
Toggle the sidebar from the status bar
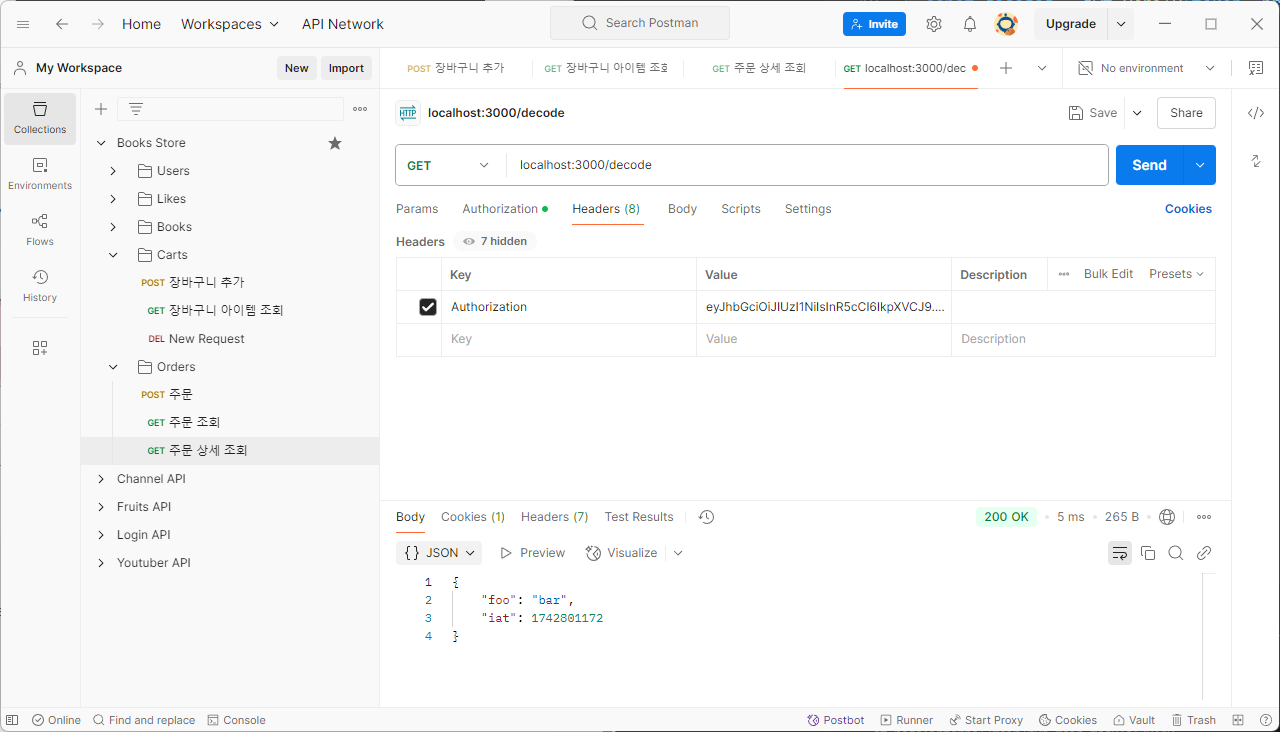(x=12, y=720)
